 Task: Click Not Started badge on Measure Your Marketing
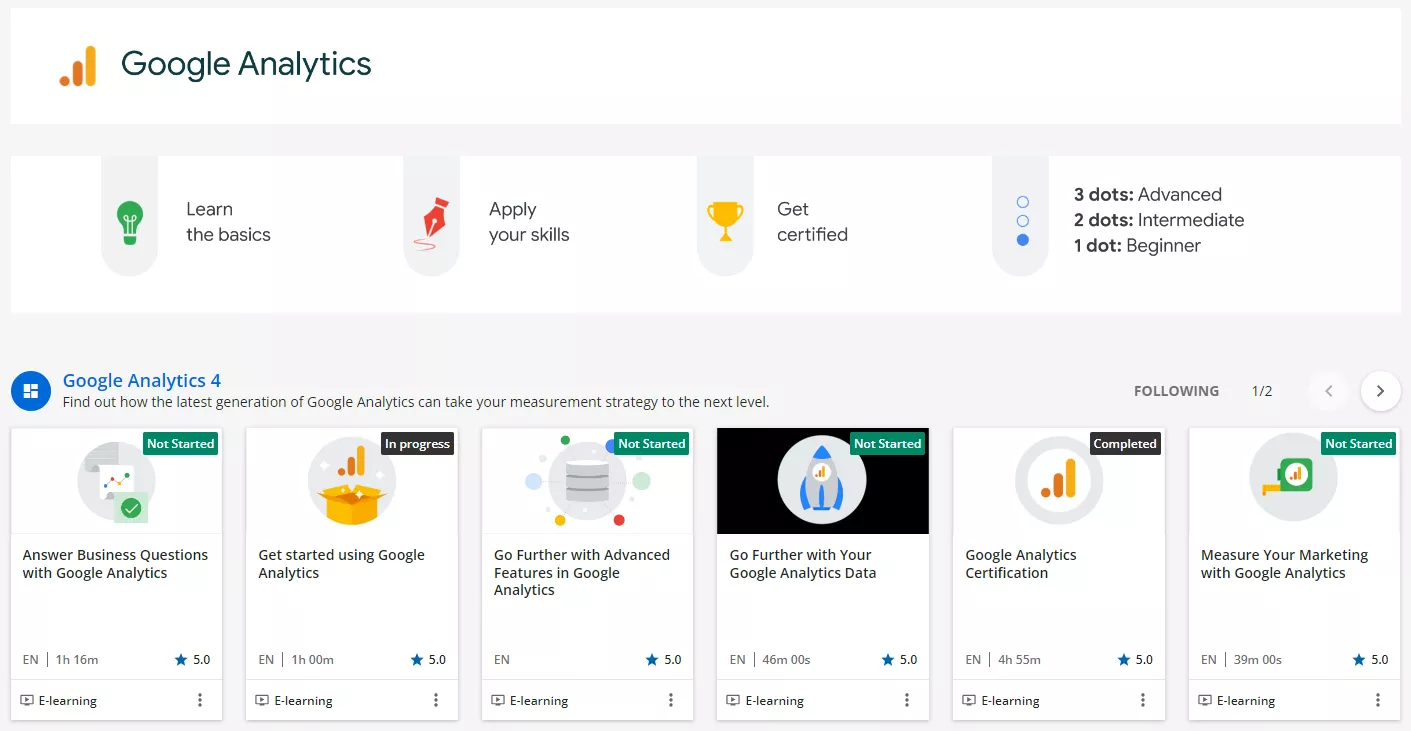coord(1359,443)
